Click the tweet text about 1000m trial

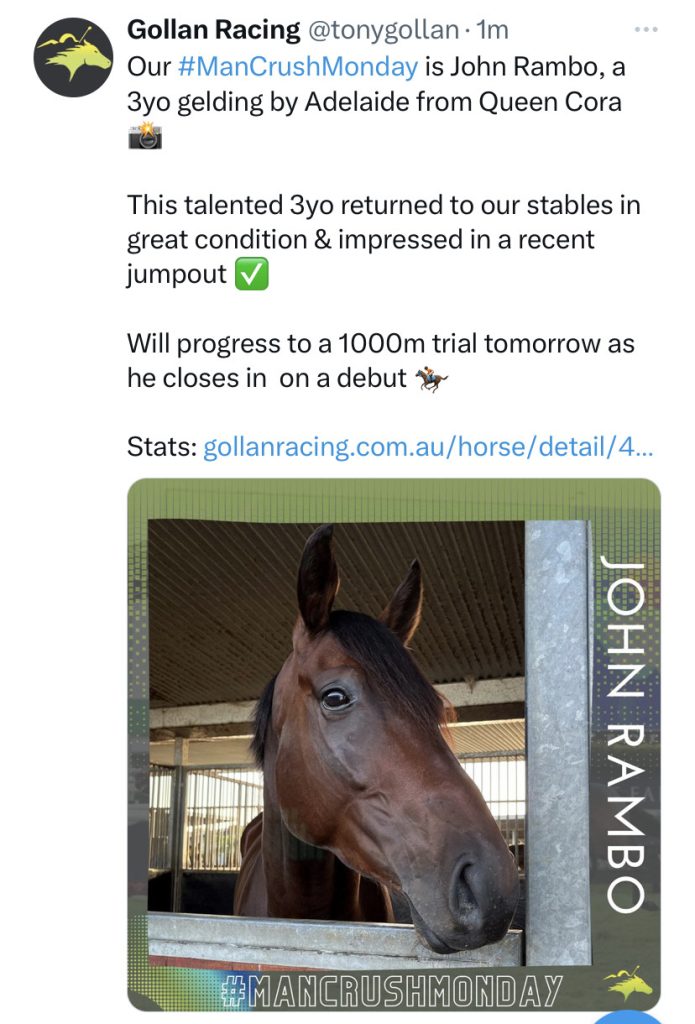click(381, 361)
